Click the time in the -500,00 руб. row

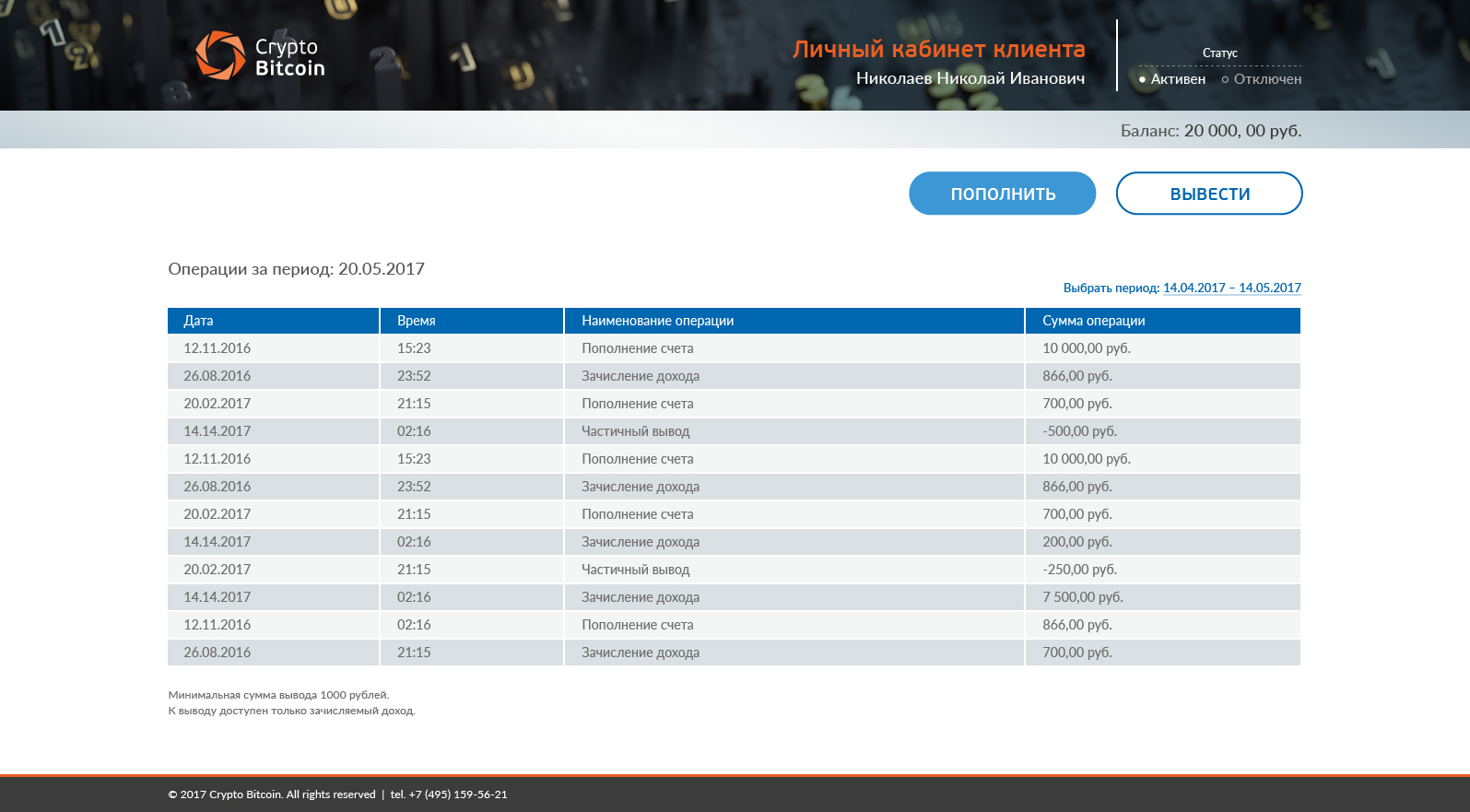(414, 431)
